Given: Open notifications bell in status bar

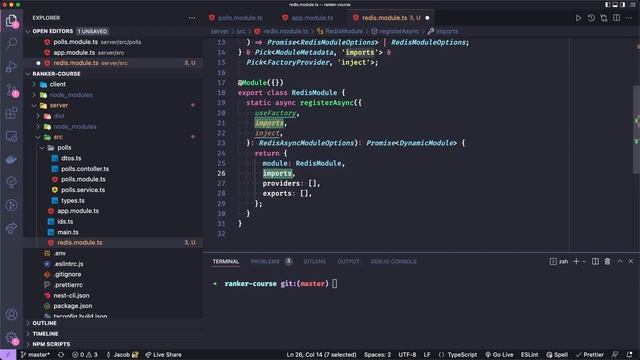Looking at the screenshot, I should 629,355.
